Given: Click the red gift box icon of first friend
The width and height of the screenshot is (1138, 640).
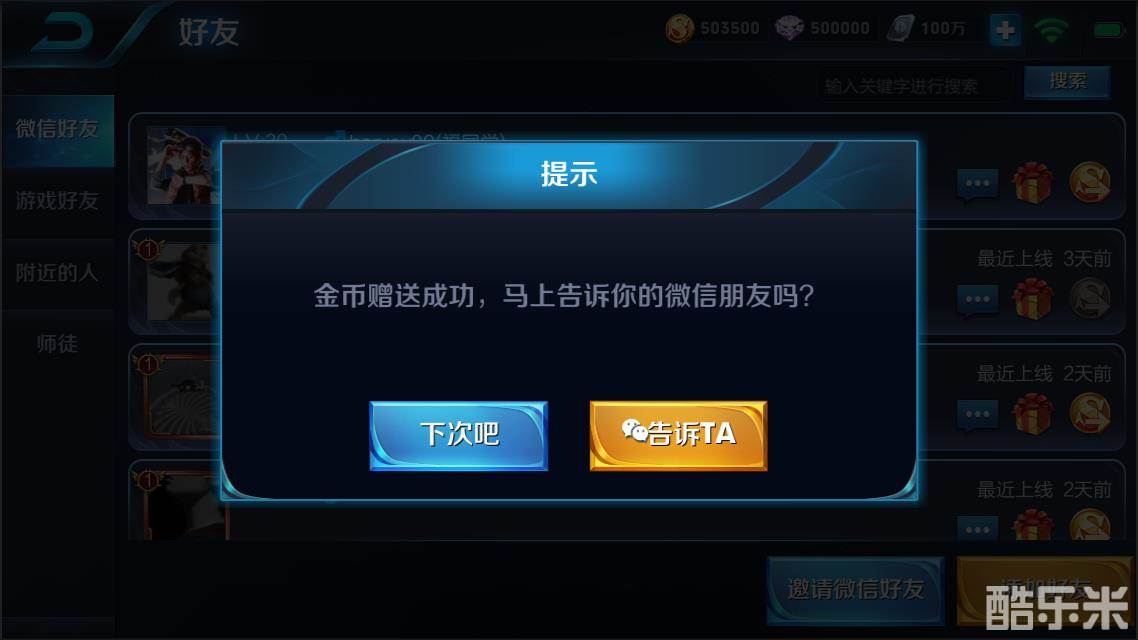Looking at the screenshot, I should click(x=1033, y=183).
